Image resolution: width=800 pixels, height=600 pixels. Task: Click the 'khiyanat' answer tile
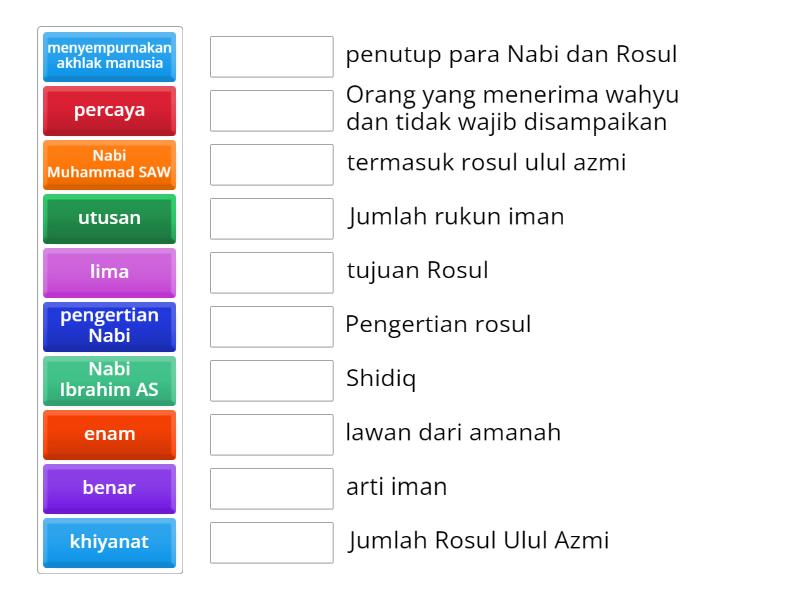click(x=109, y=542)
